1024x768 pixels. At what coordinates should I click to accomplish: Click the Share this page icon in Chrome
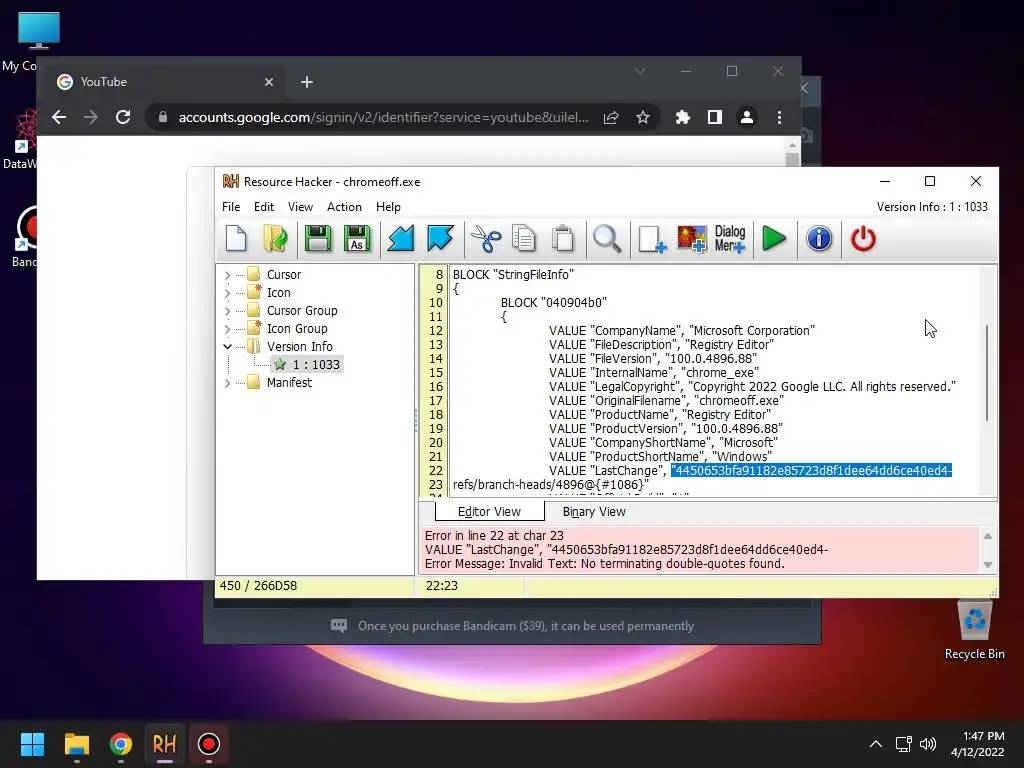(611, 118)
